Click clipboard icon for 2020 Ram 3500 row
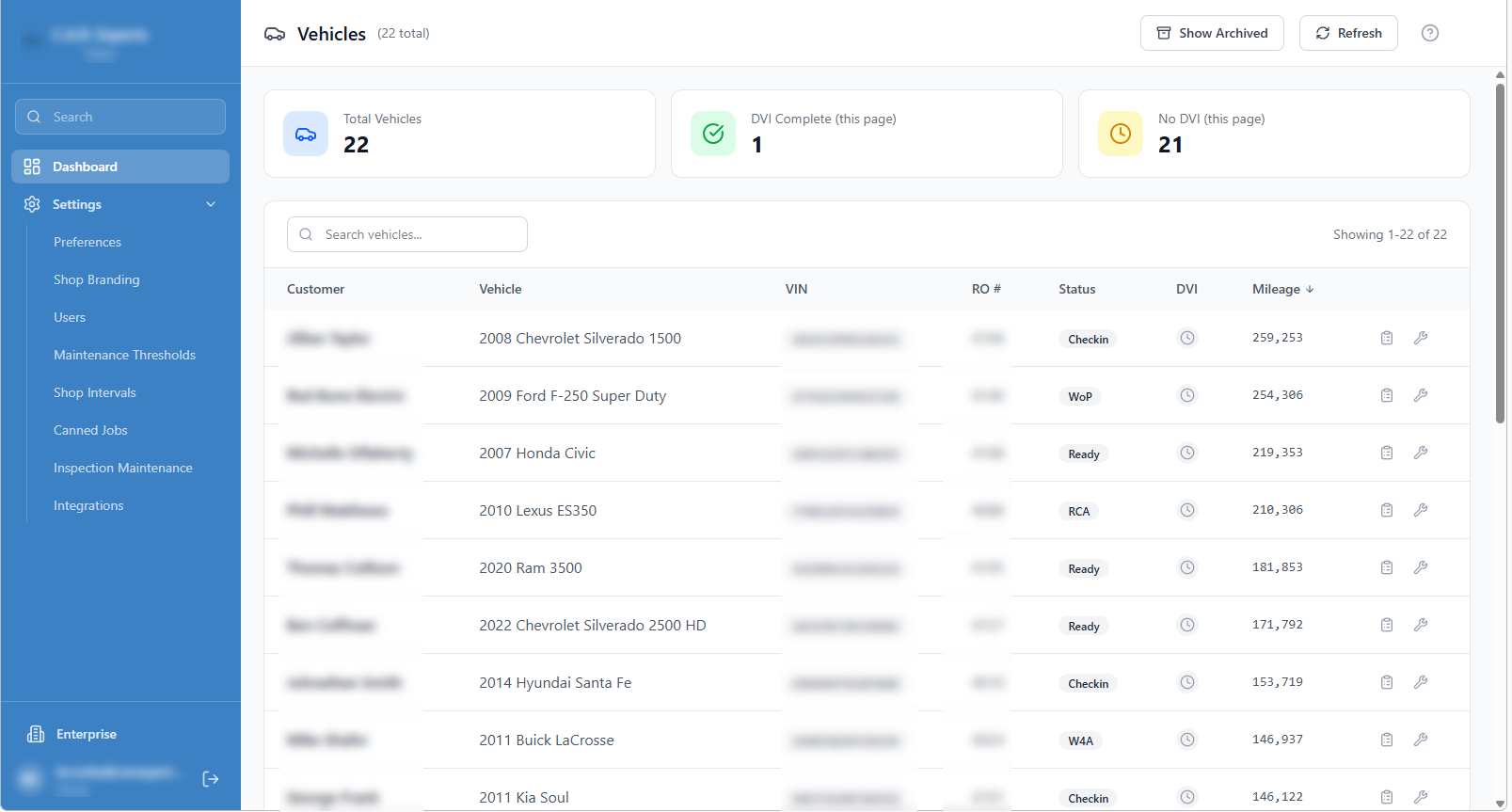This screenshot has height=812, width=1512. coord(1386,567)
